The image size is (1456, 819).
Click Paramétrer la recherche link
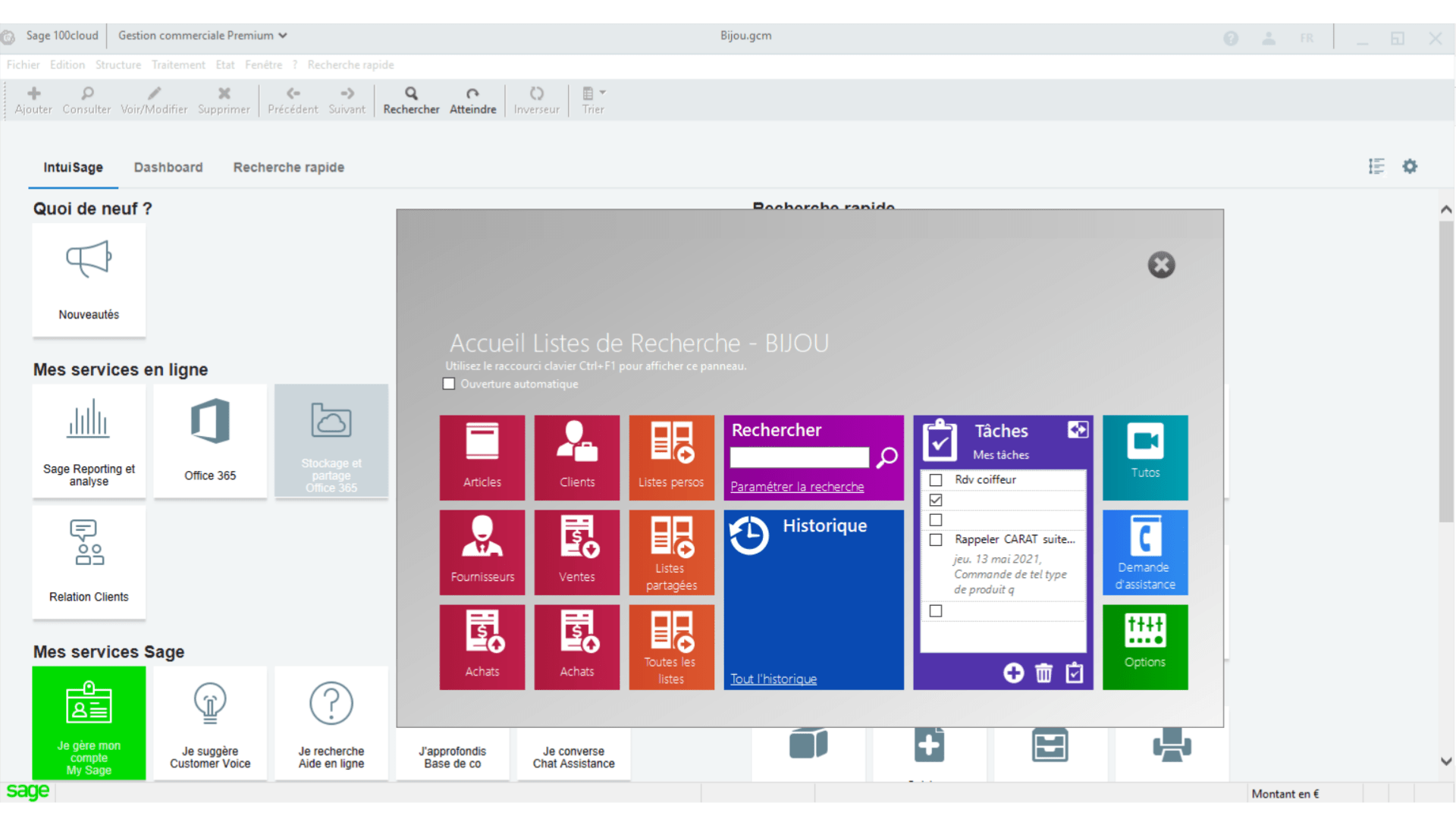click(797, 487)
